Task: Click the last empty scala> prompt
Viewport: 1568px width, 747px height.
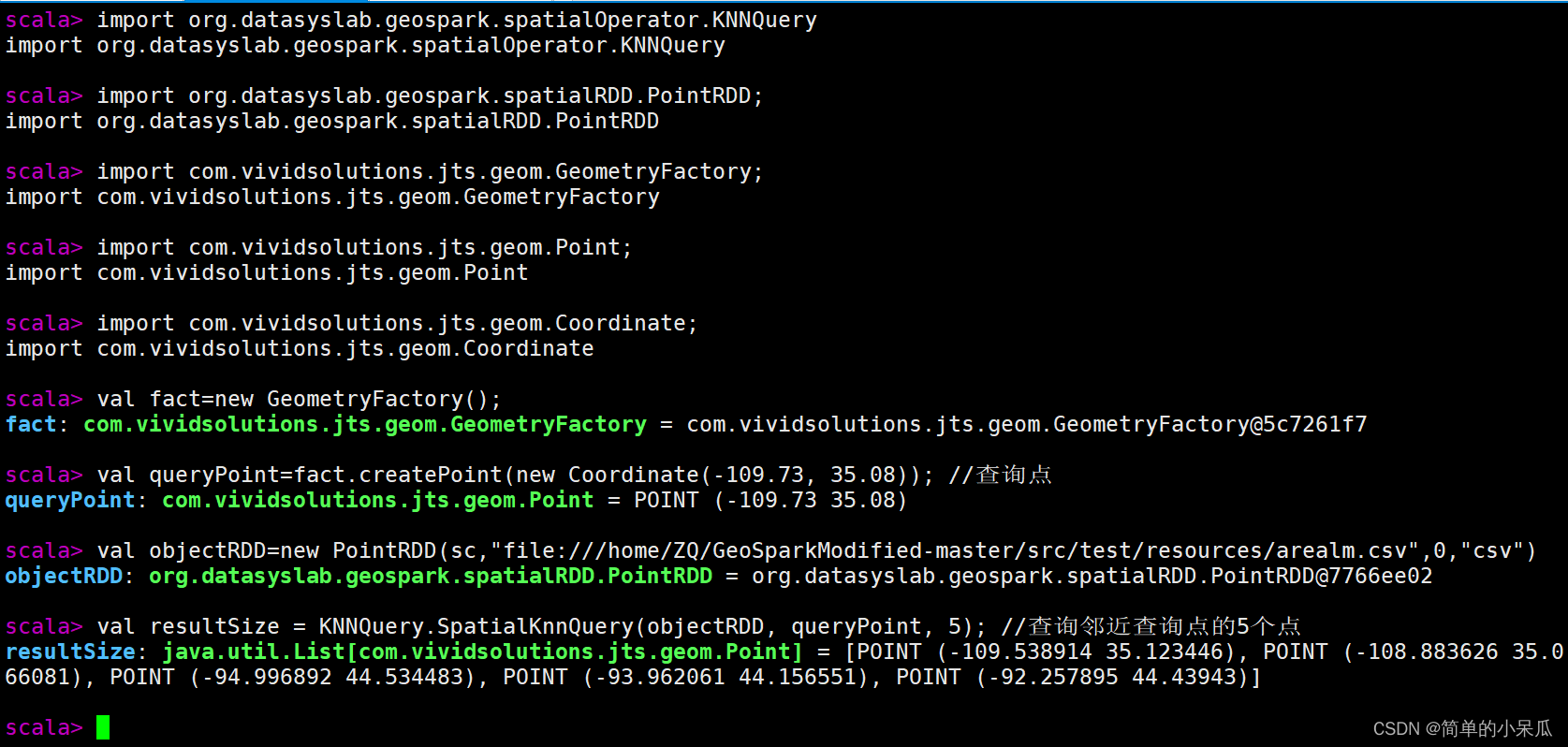Action: (44, 727)
